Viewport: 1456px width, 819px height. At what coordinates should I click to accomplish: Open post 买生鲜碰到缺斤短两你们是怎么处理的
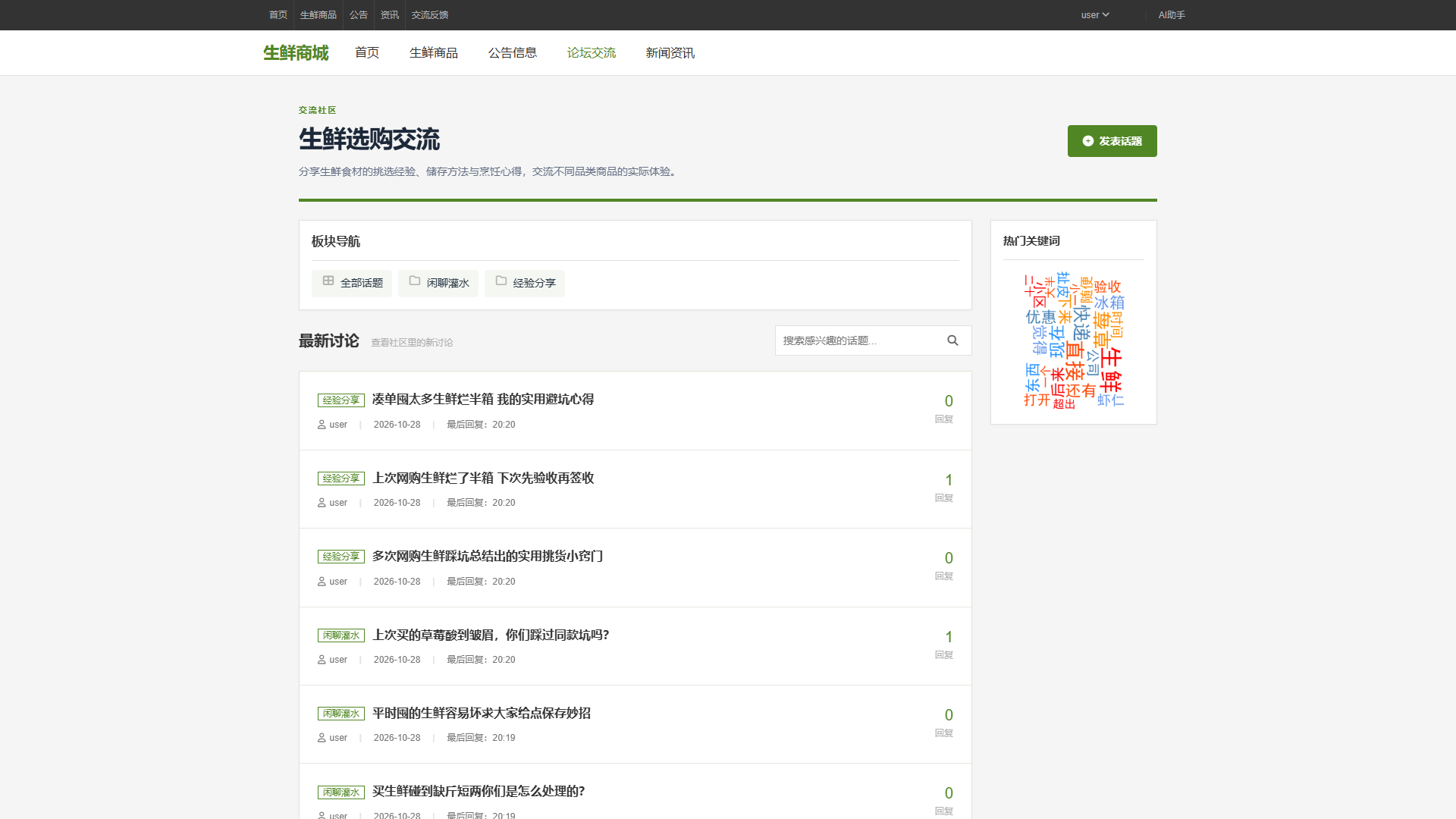pos(479,792)
